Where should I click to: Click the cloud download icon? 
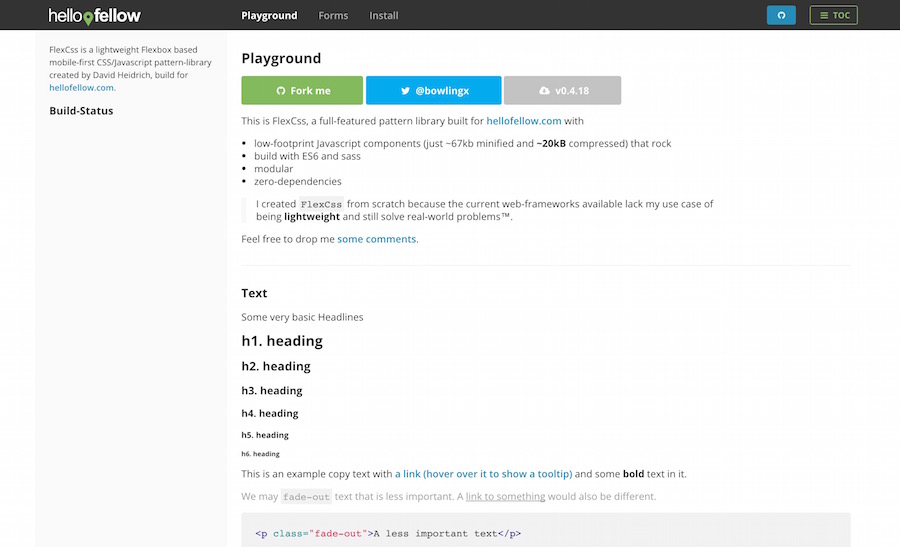point(544,91)
